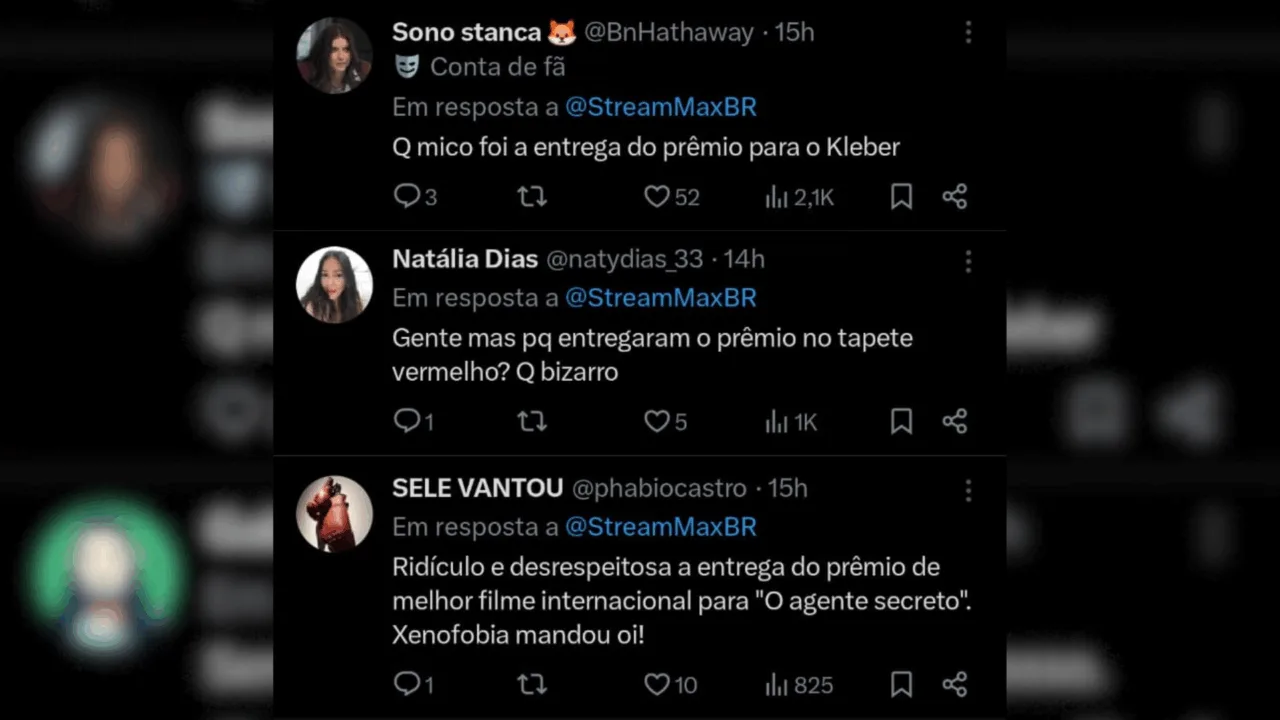Like the tweet with 52 likes
1280x720 pixels.
tap(657, 197)
